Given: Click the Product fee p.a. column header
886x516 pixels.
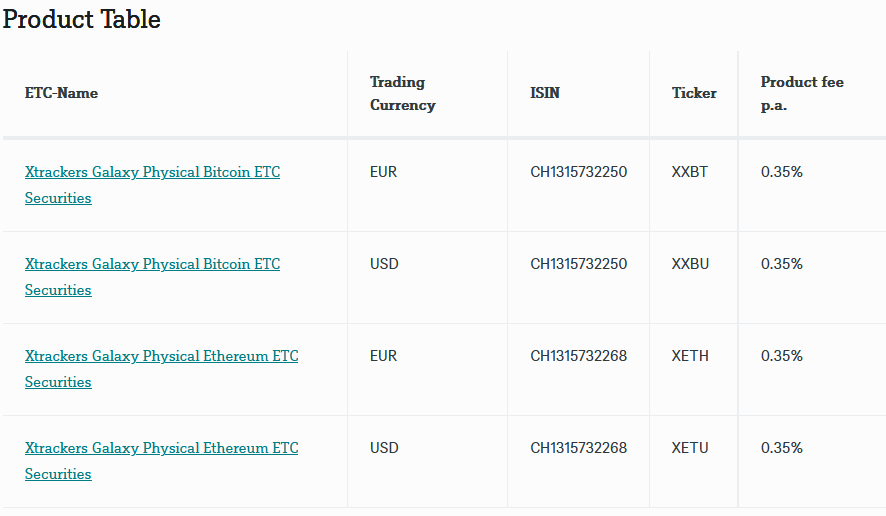Looking at the screenshot, I should 802,93.
